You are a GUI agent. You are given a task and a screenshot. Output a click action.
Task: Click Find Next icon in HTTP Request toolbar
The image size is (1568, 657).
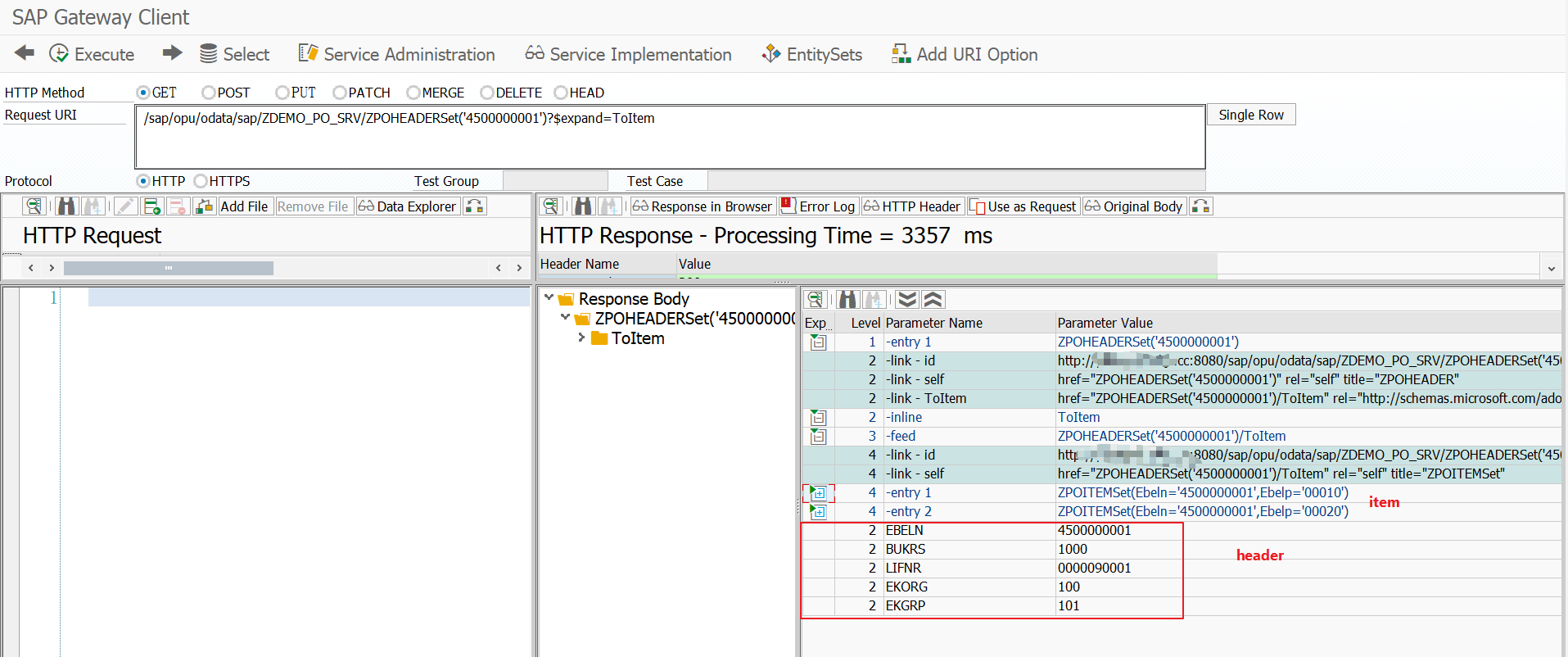[x=93, y=206]
